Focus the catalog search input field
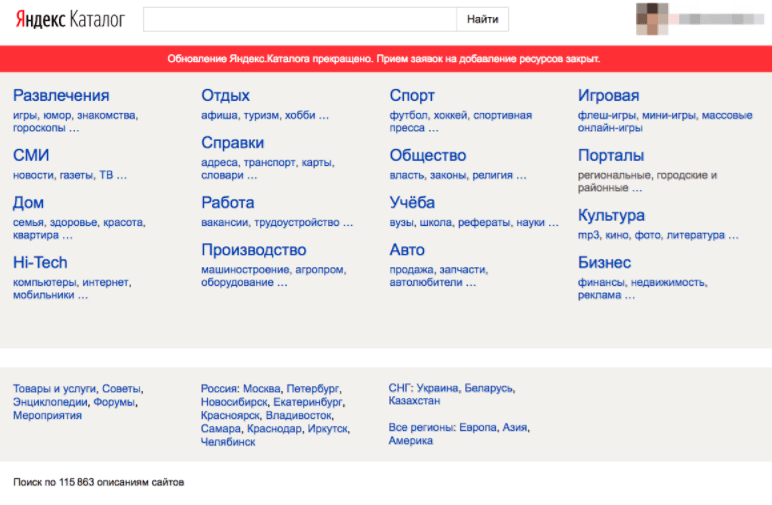 pos(300,19)
